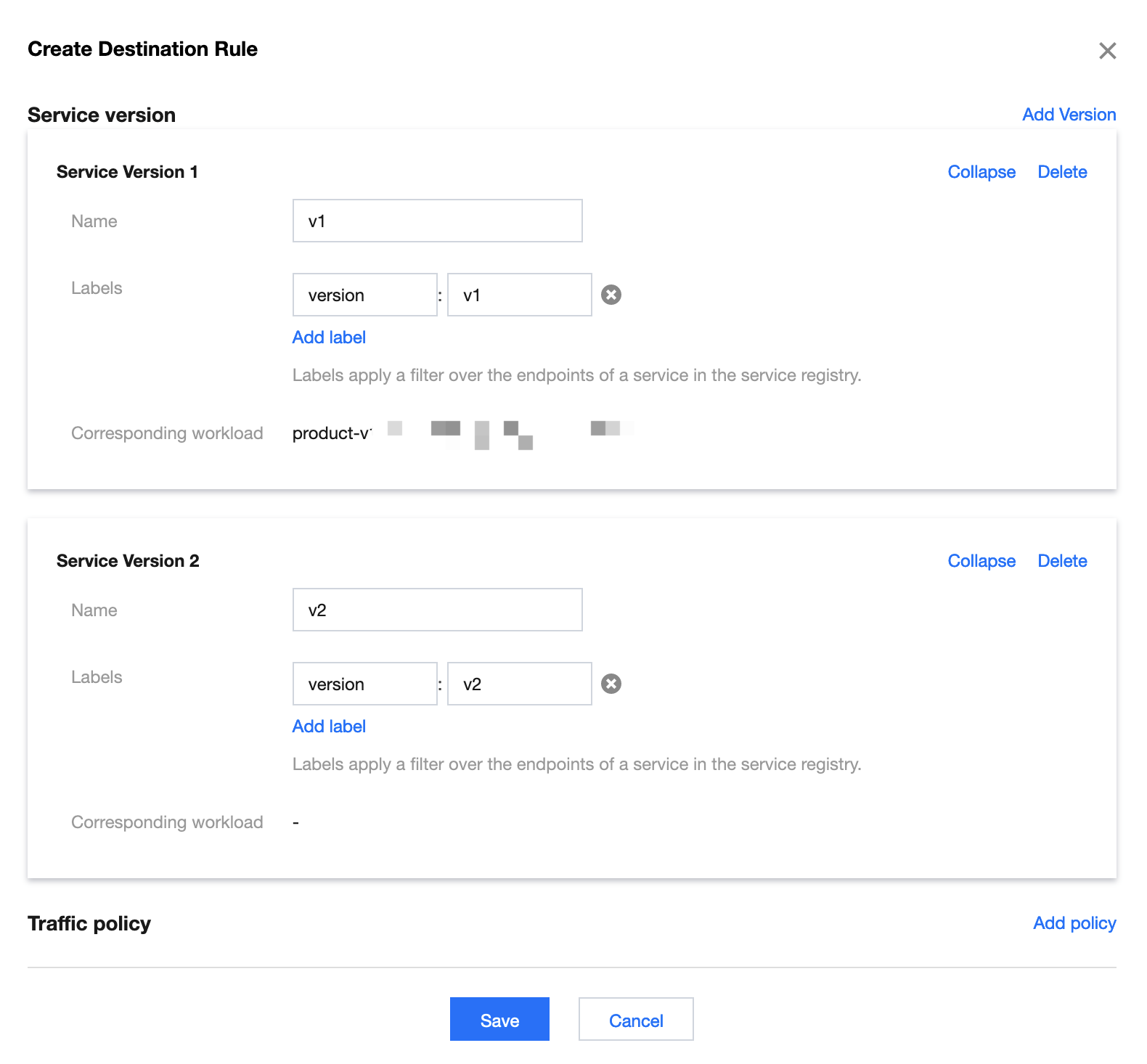Edit the label value field containing v1
Screen dimensions: 1147x1064
pyautogui.click(x=519, y=295)
